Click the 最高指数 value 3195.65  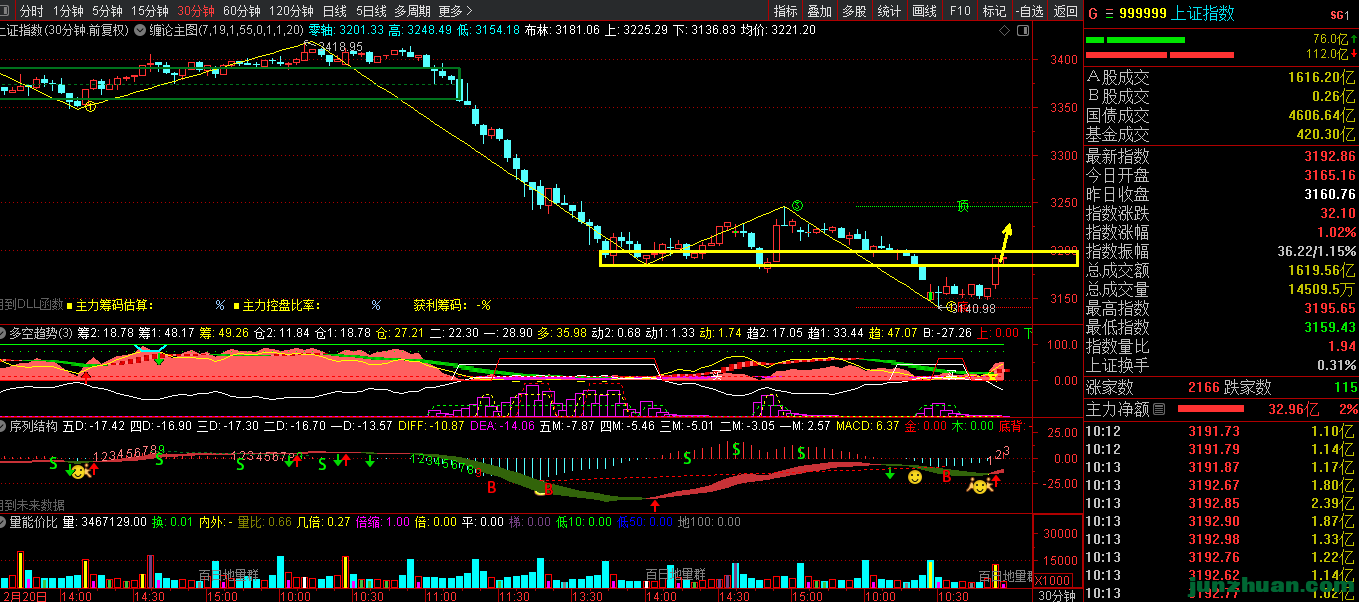click(x=1329, y=308)
